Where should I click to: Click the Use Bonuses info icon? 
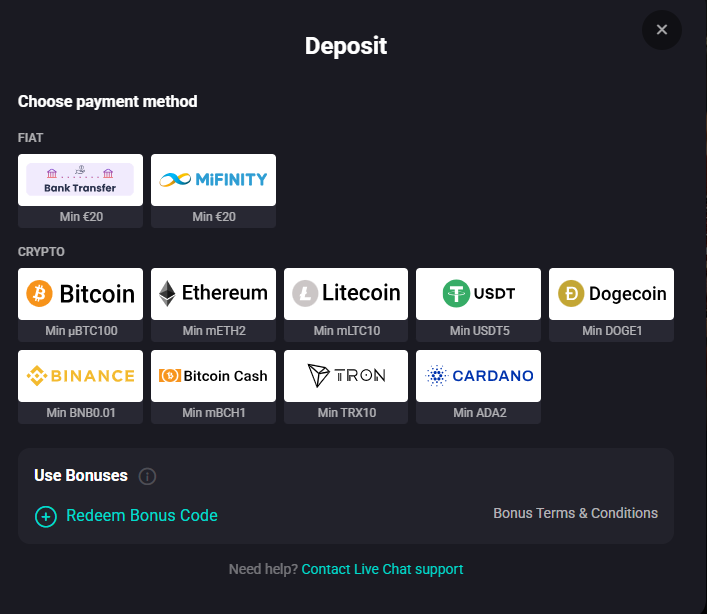click(x=147, y=476)
